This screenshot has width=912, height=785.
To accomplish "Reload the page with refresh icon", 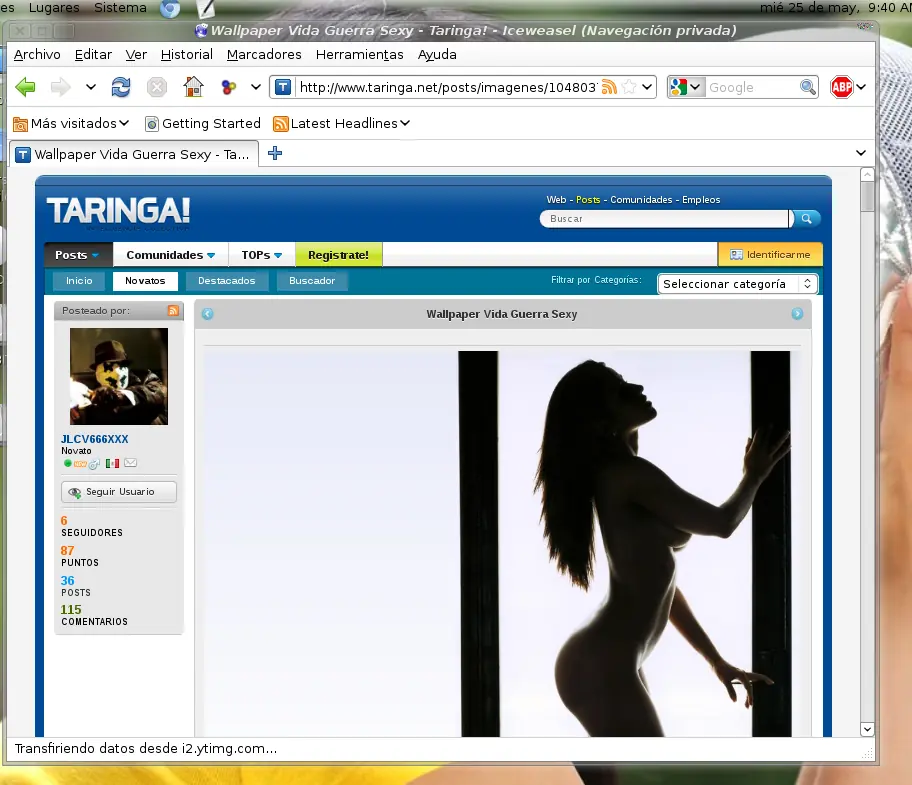I will 121,88.
